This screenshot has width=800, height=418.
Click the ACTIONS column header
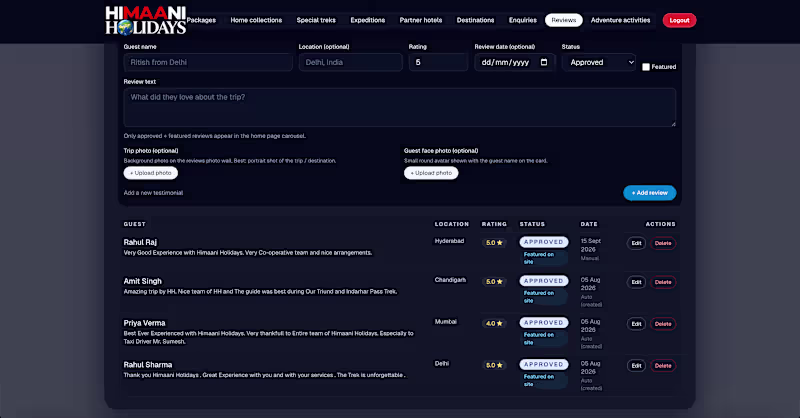click(x=661, y=224)
